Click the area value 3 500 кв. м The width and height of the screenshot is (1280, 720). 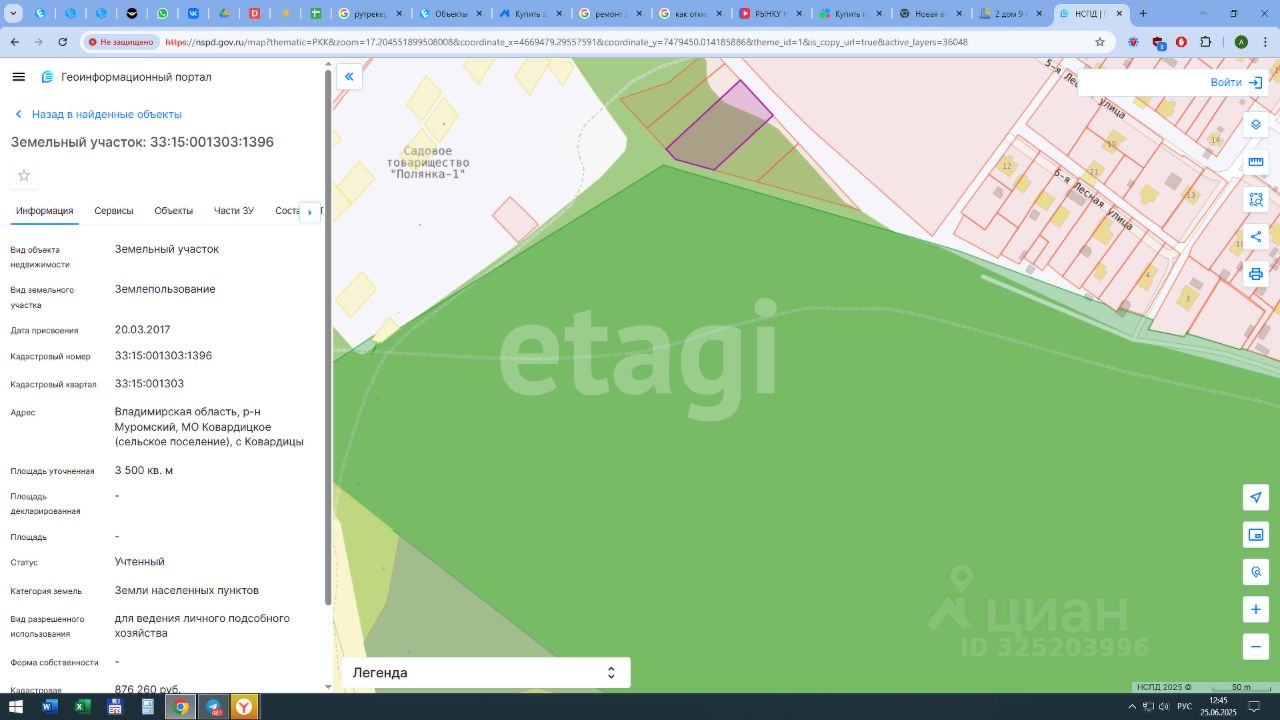[x=144, y=470]
